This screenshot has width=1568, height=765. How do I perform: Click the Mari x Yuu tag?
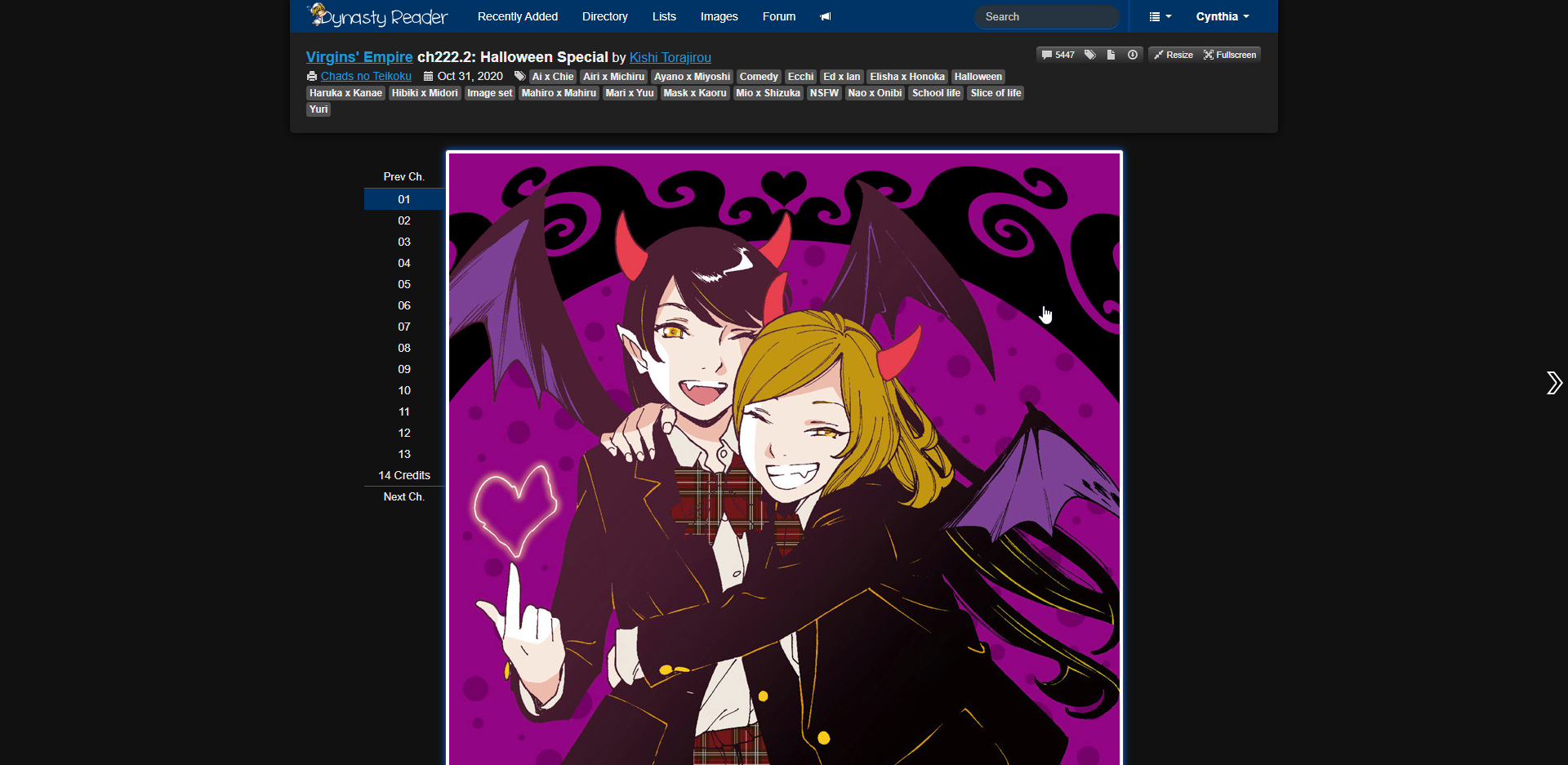[630, 93]
